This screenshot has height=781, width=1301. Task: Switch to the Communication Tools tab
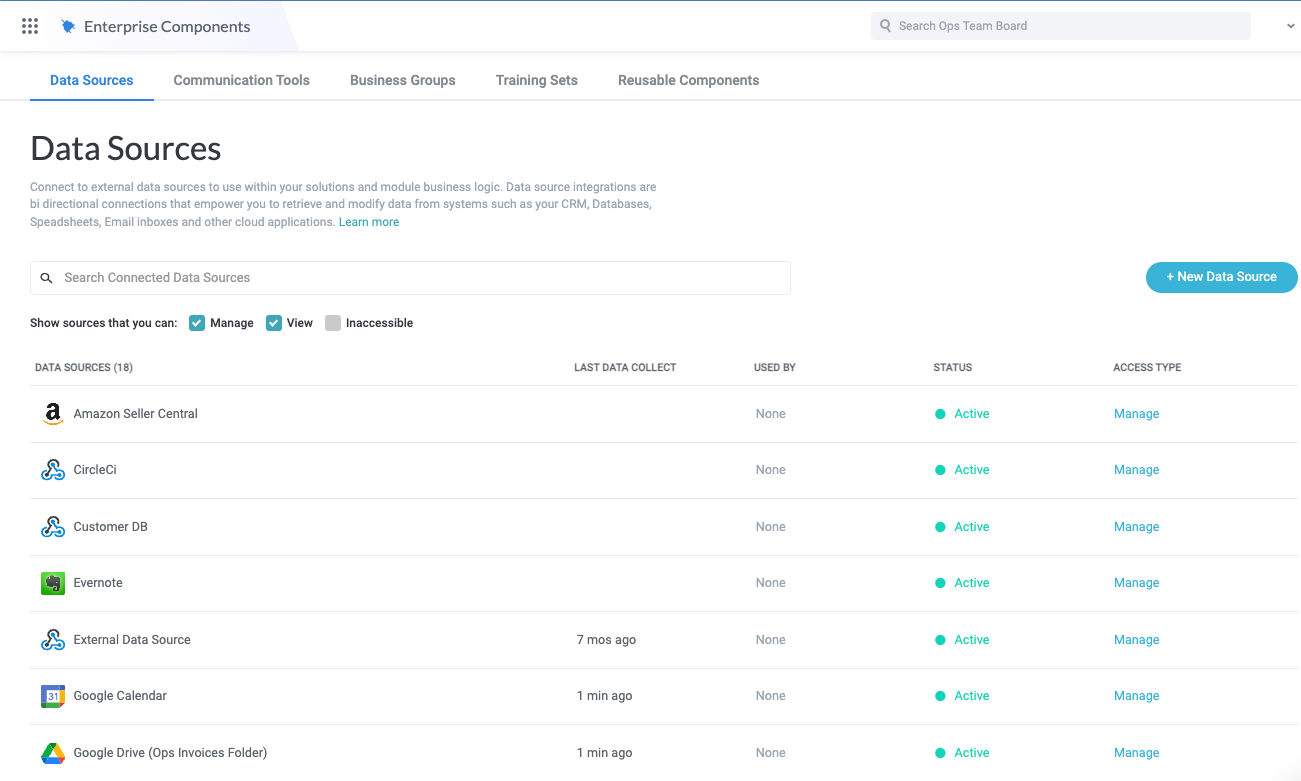[x=241, y=80]
